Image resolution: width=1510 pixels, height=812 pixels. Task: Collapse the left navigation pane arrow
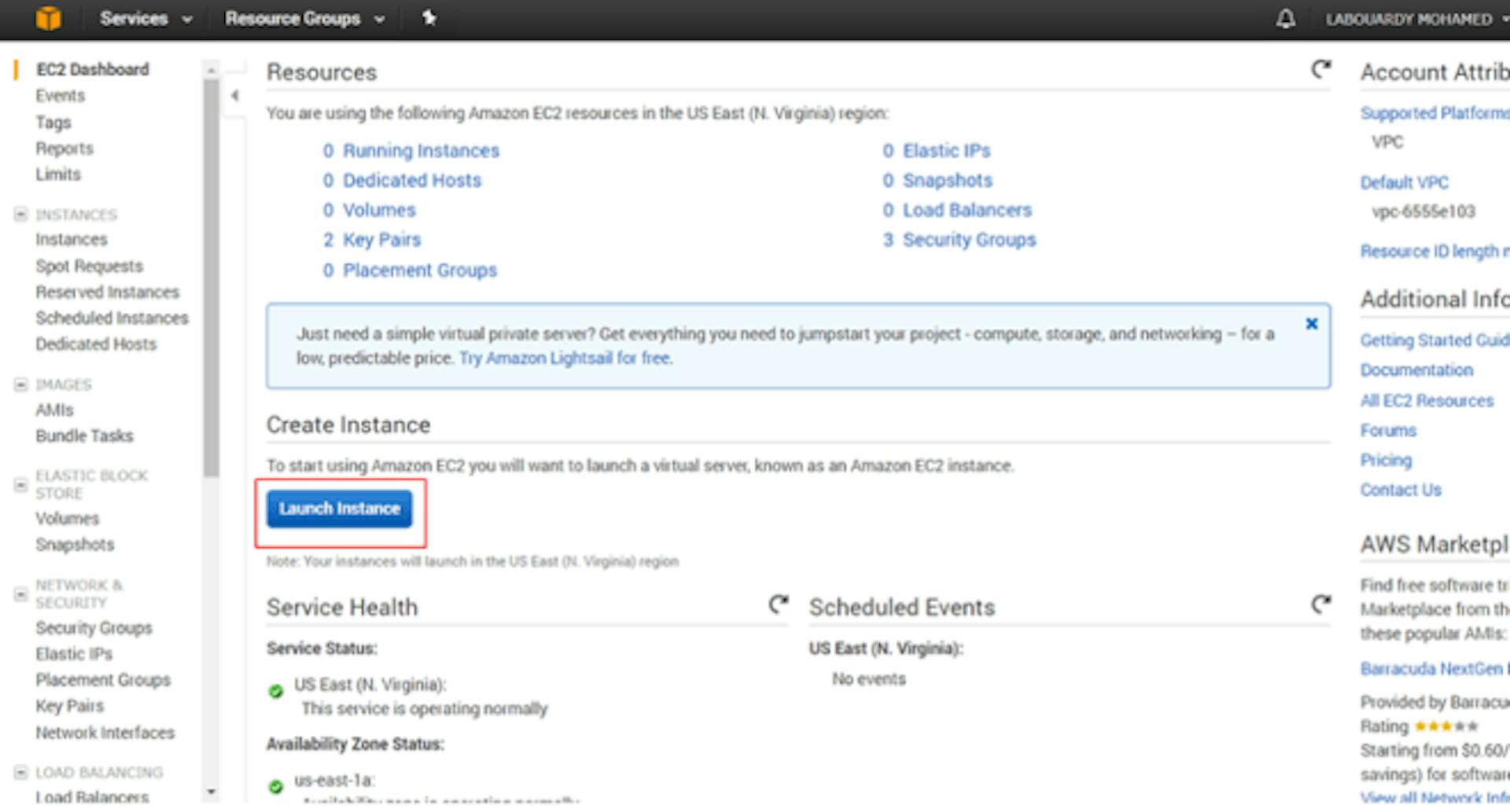pos(234,96)
